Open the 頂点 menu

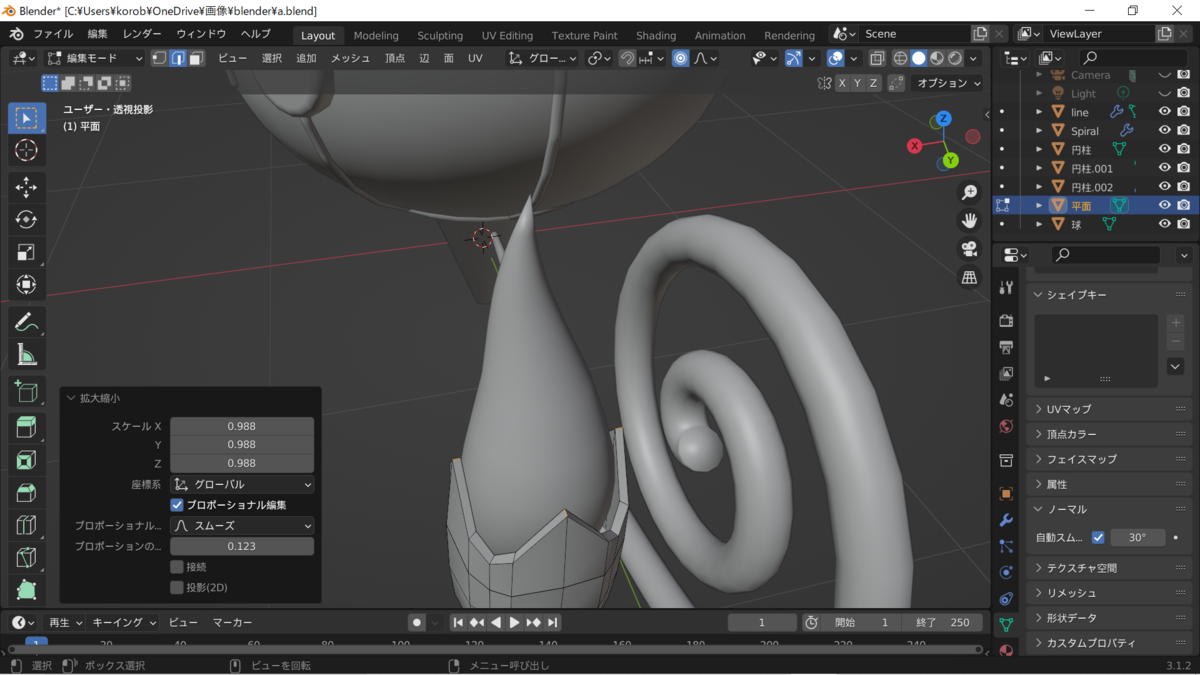point(395,58)
